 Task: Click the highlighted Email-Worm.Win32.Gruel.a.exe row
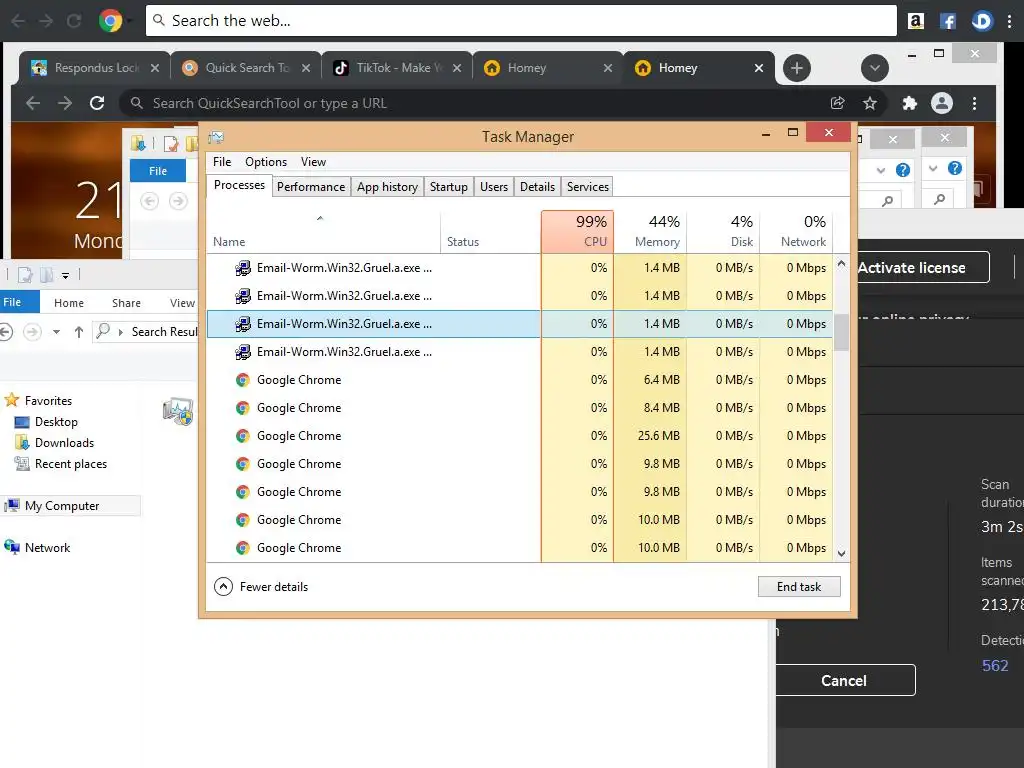pos(519,324)
